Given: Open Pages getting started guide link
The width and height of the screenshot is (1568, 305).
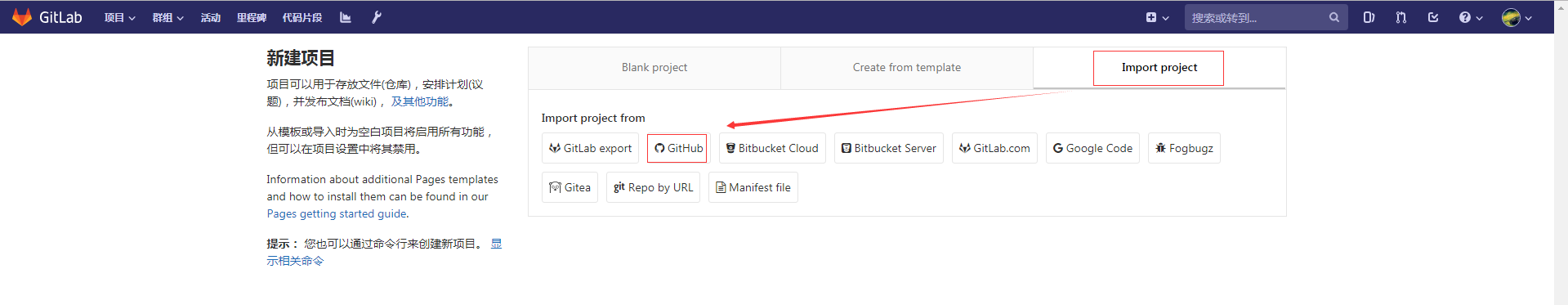Looking at the screenshot, I should pyautogui.click(x=337, y=213).
